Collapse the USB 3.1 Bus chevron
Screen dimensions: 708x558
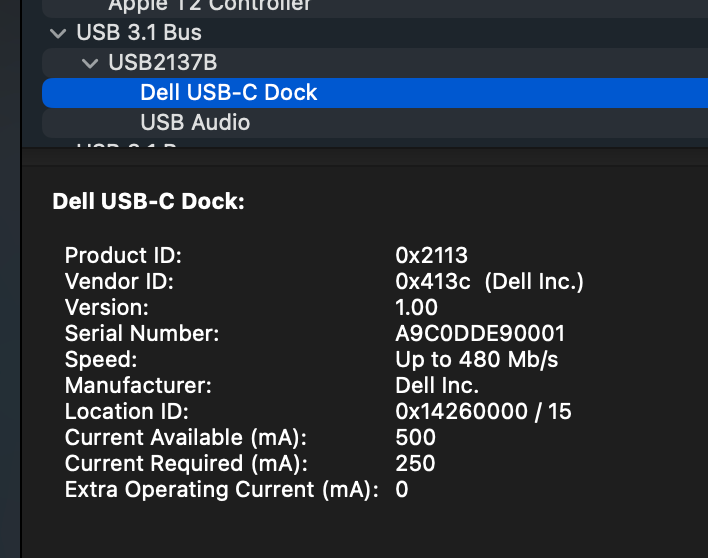point(56,33)
